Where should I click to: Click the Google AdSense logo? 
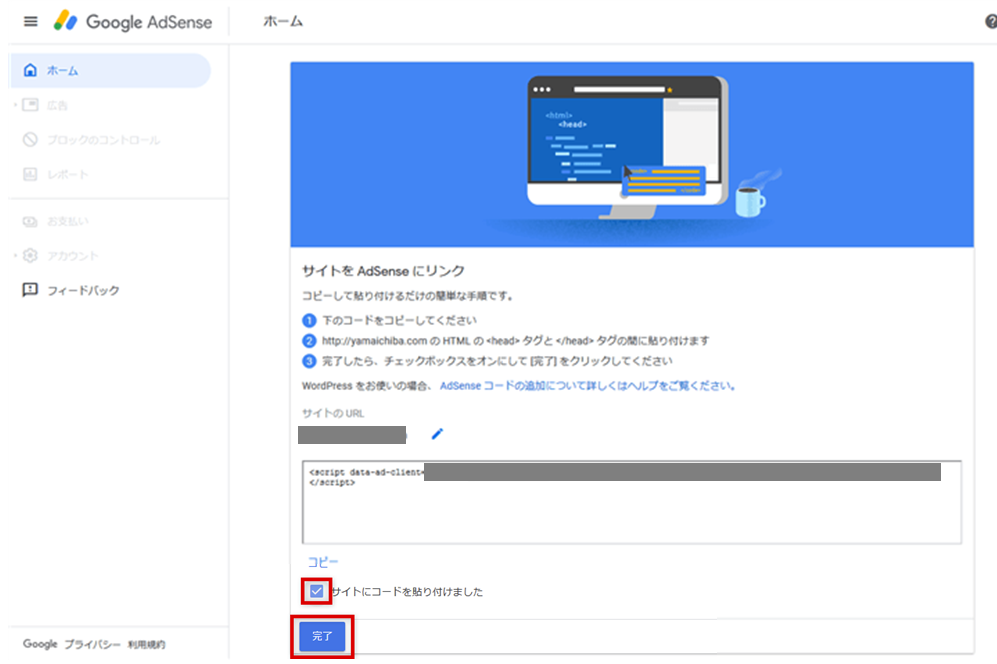pos(132,22)
